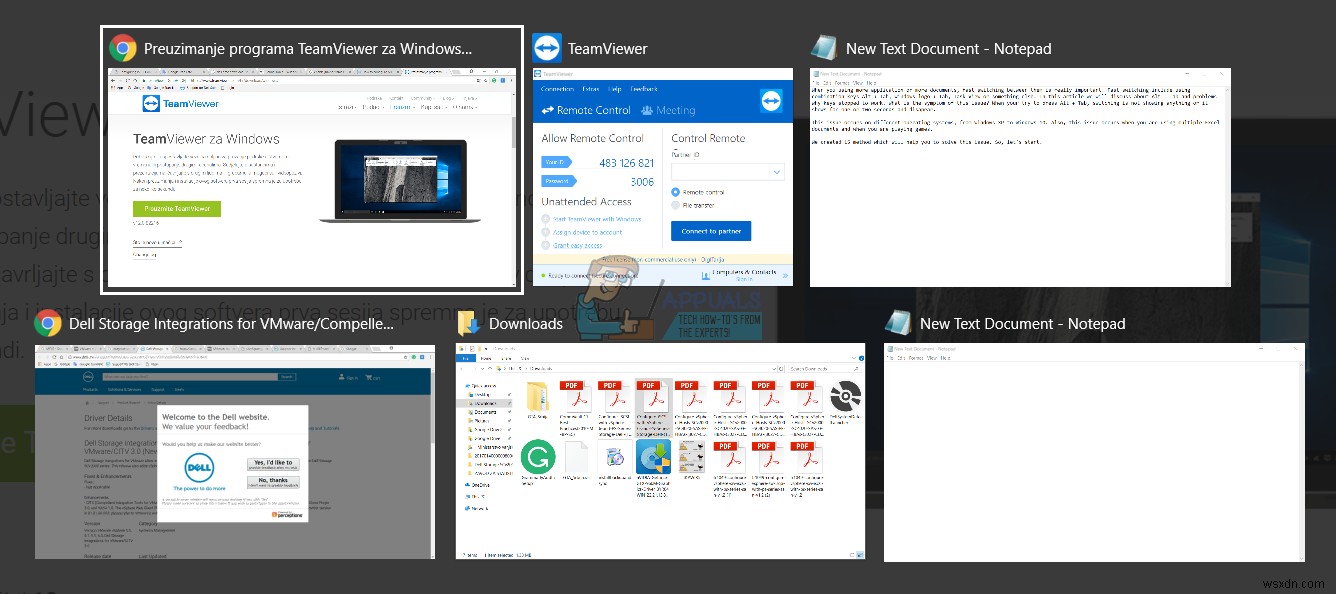Click 'Grant easy access' link

(577, 245)
